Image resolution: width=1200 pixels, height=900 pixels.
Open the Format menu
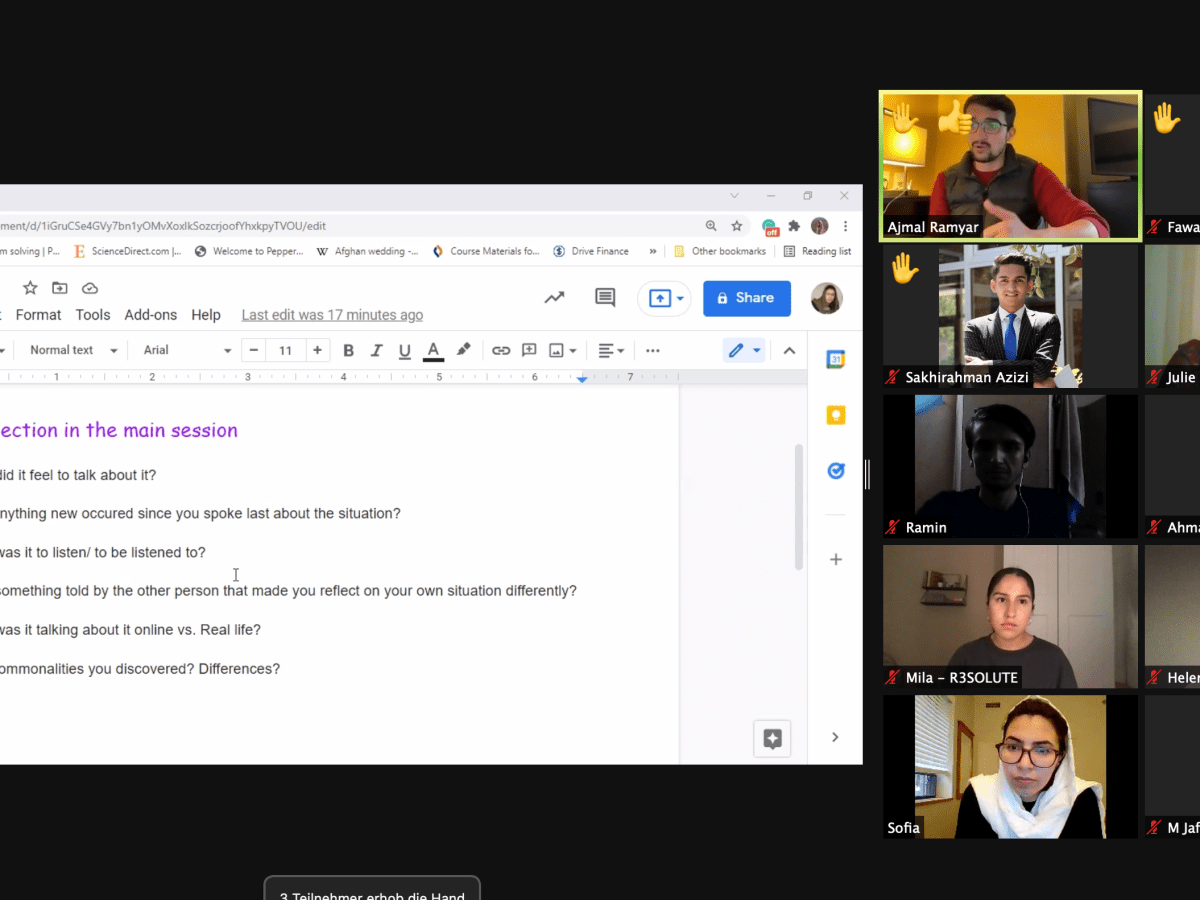pos(38,315)
